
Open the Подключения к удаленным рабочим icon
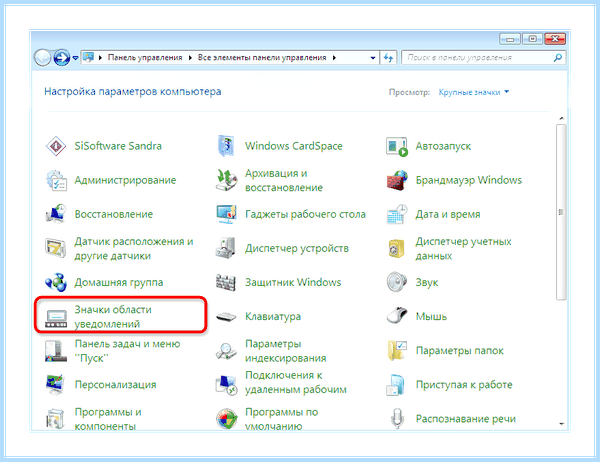pos(226,385)
